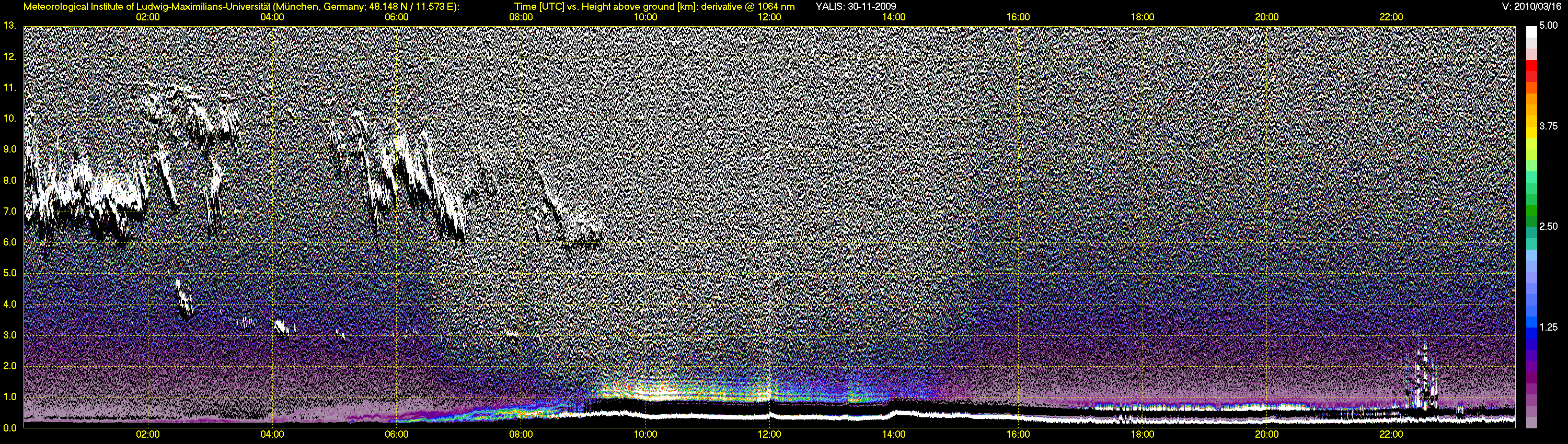
Task: Click the 10. height axis label
Action: [10, 118]
